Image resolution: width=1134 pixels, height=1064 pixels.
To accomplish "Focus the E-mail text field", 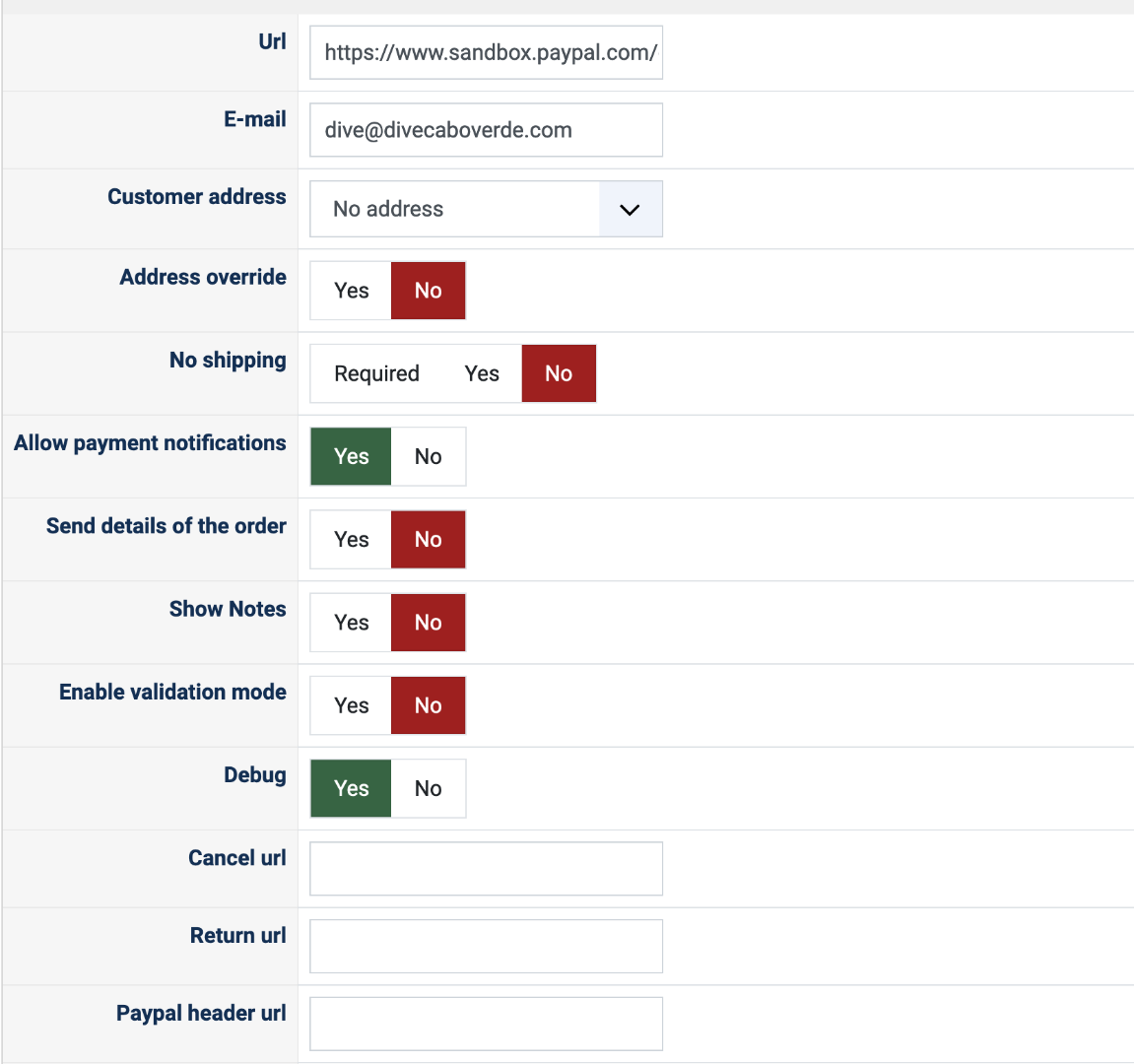I will pyautogui.click(x=486, y=130).
